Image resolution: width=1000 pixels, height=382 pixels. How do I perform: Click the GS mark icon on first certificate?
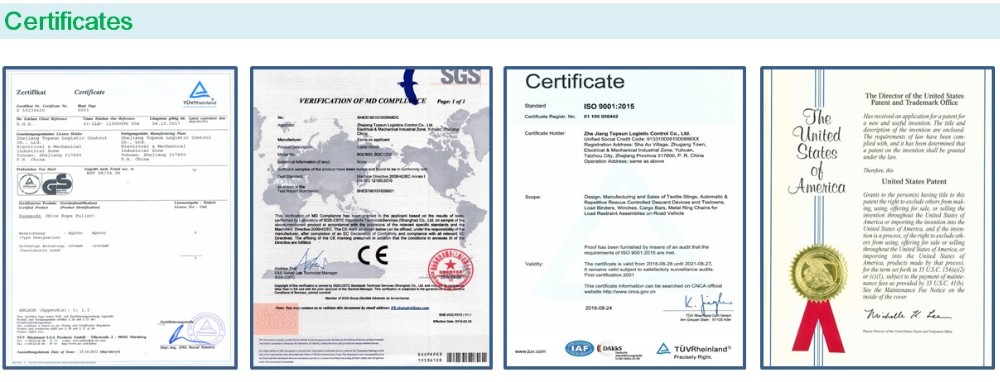pyautogui.click(x=57, y=184)
